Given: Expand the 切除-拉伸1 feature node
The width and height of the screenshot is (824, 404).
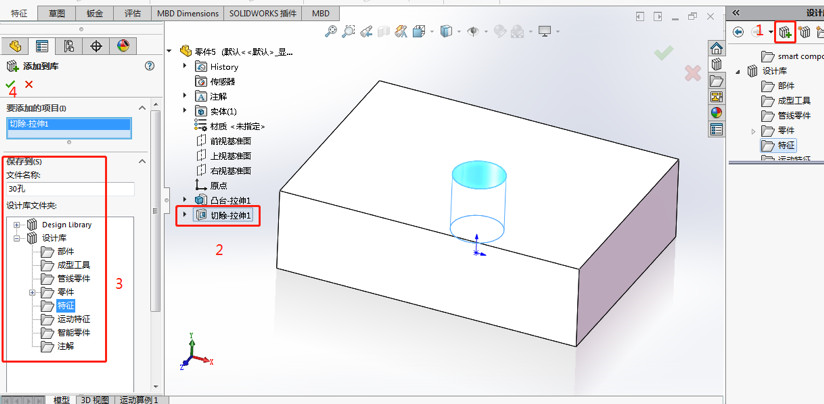Looking at the screenshot, I should 185,215.
